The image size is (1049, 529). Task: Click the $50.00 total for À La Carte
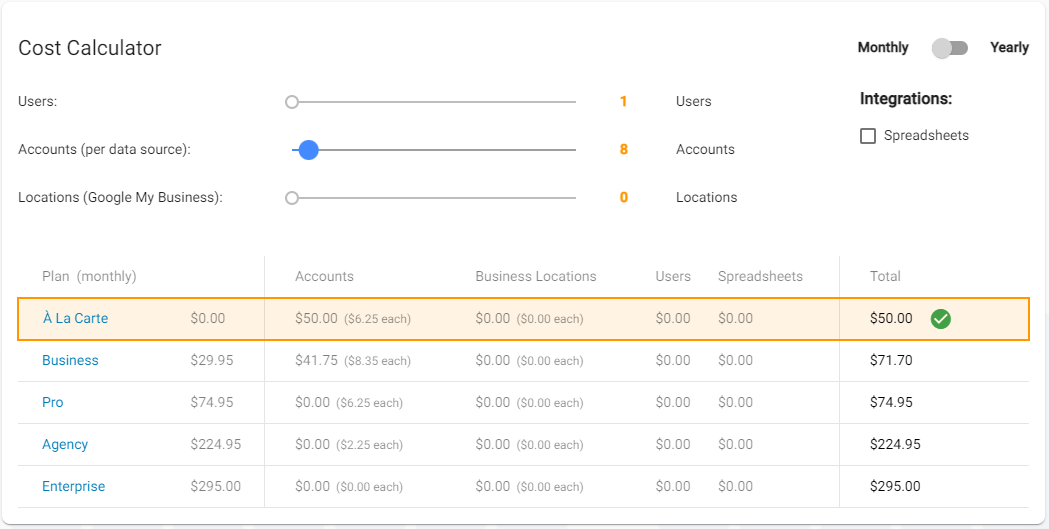[891, 319]
